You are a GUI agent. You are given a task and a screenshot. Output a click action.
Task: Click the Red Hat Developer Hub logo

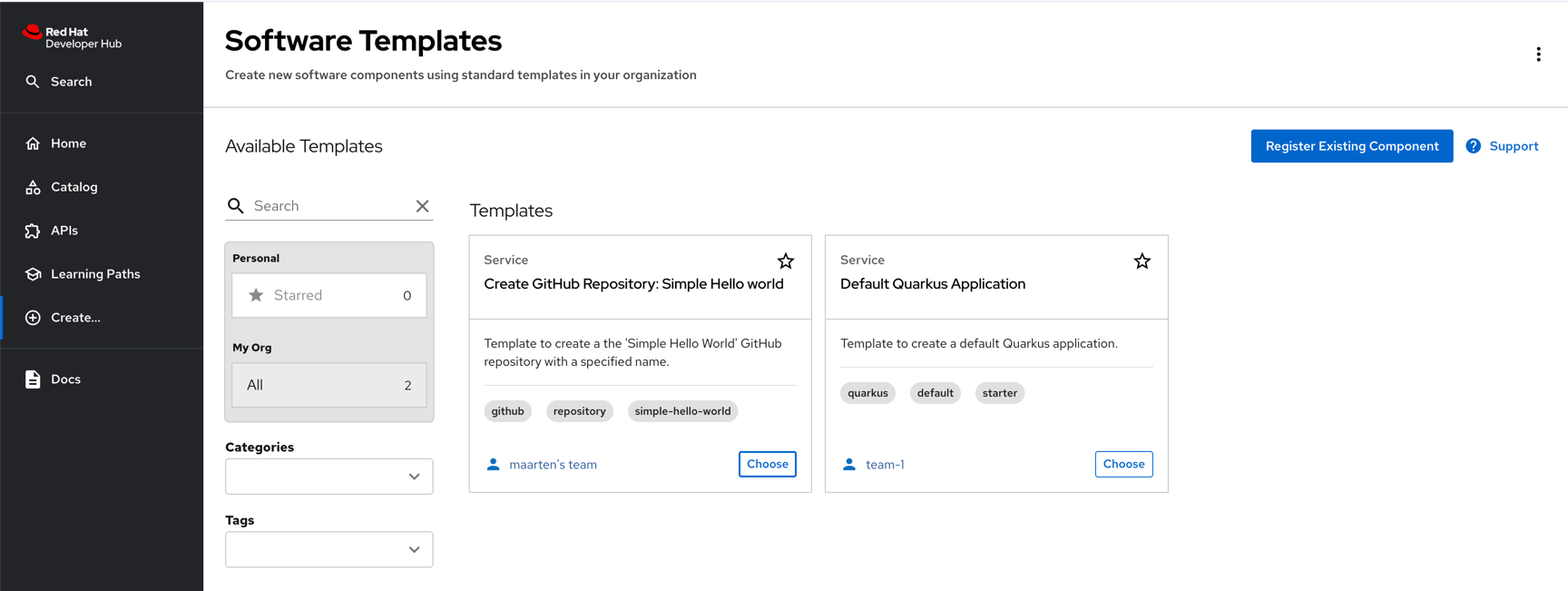[x=72, y=37]
